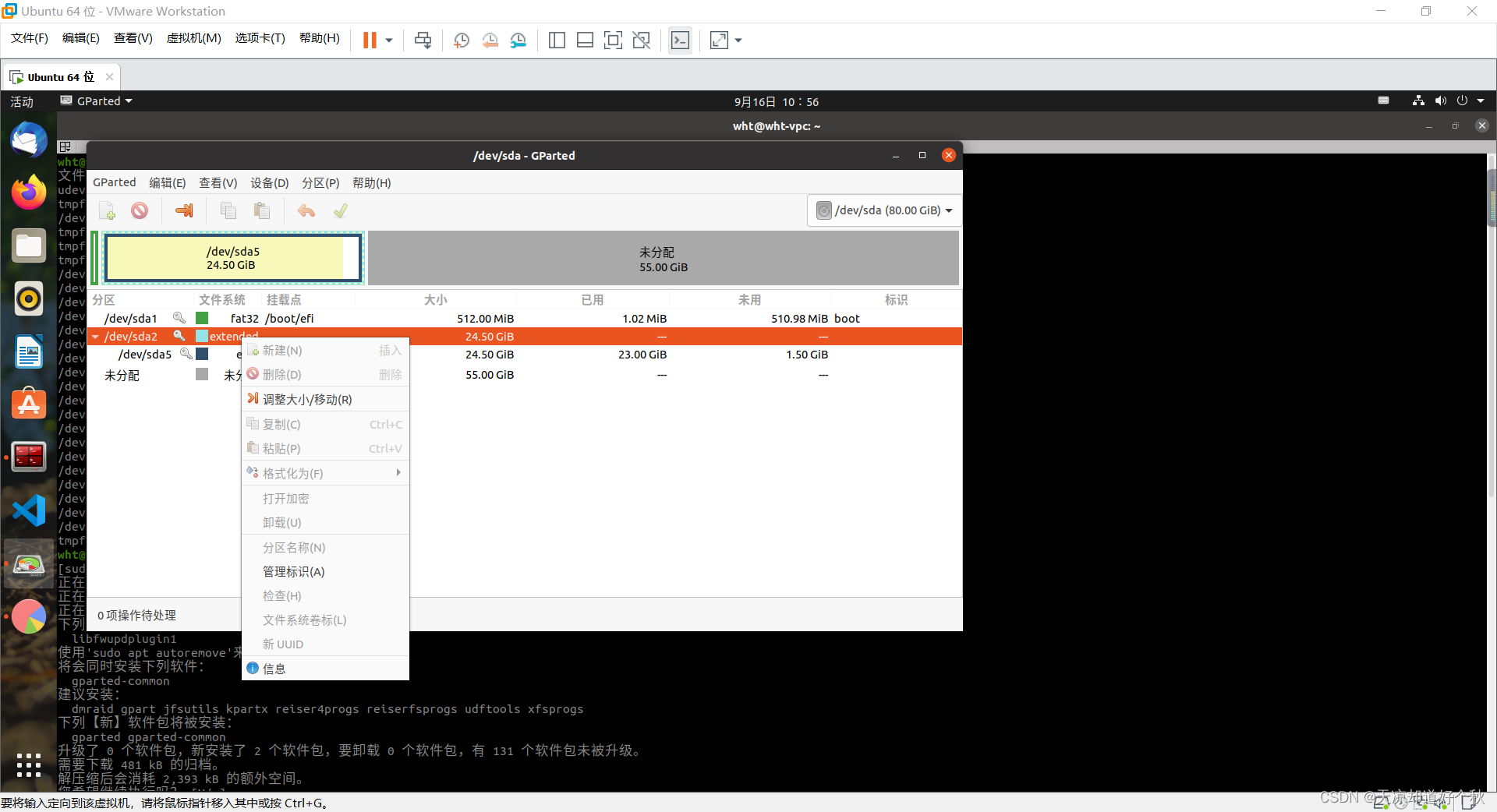Click the dark blue swatch for /dev/sda5
Screen dimensions: 1497x812
[202, 354]
